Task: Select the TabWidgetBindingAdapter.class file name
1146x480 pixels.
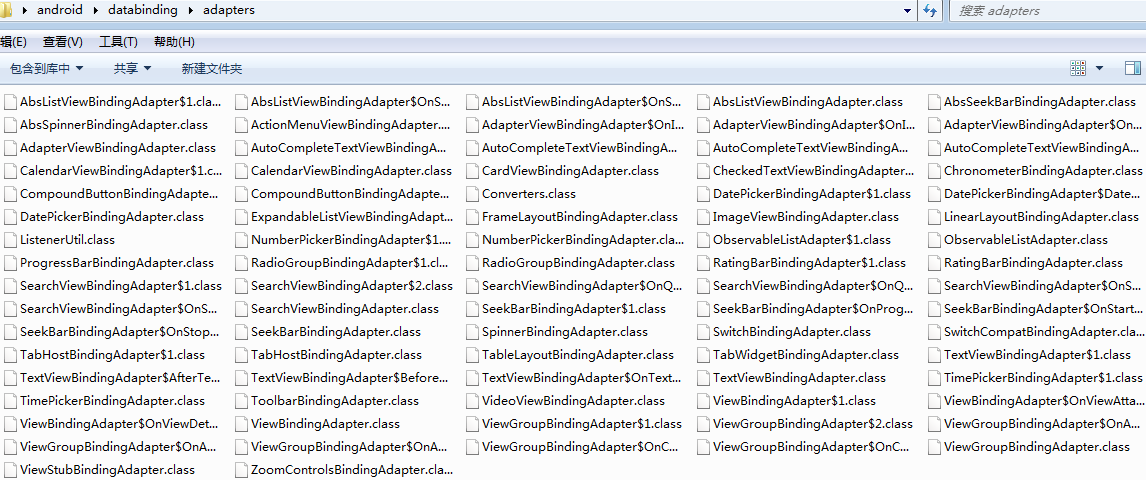Action: (806, 355)
